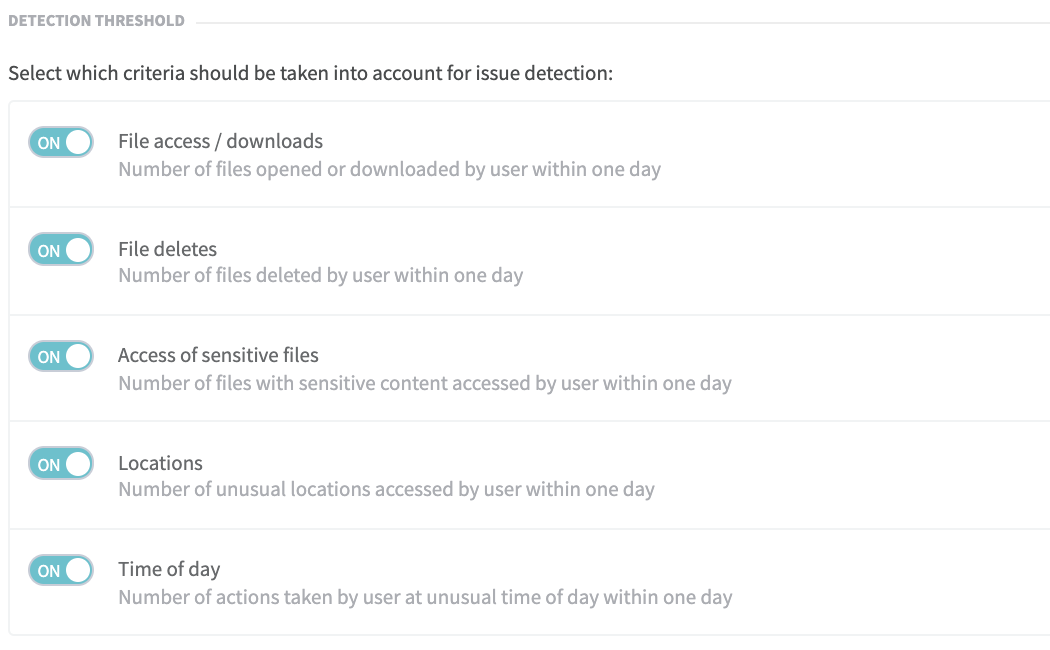
Task: Click the 'files with sensitive content' description
Action: (424, 383)
